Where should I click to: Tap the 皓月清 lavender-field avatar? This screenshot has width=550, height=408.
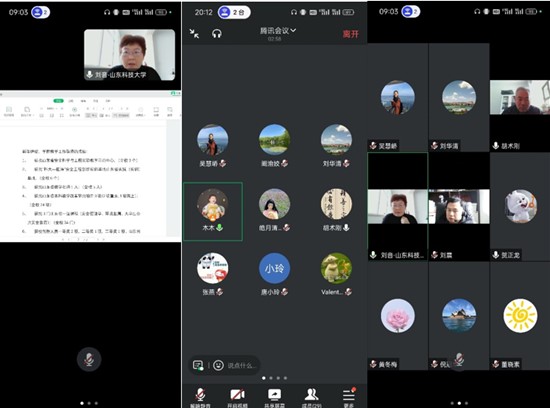pyautogui.click(x=274, y=204)
